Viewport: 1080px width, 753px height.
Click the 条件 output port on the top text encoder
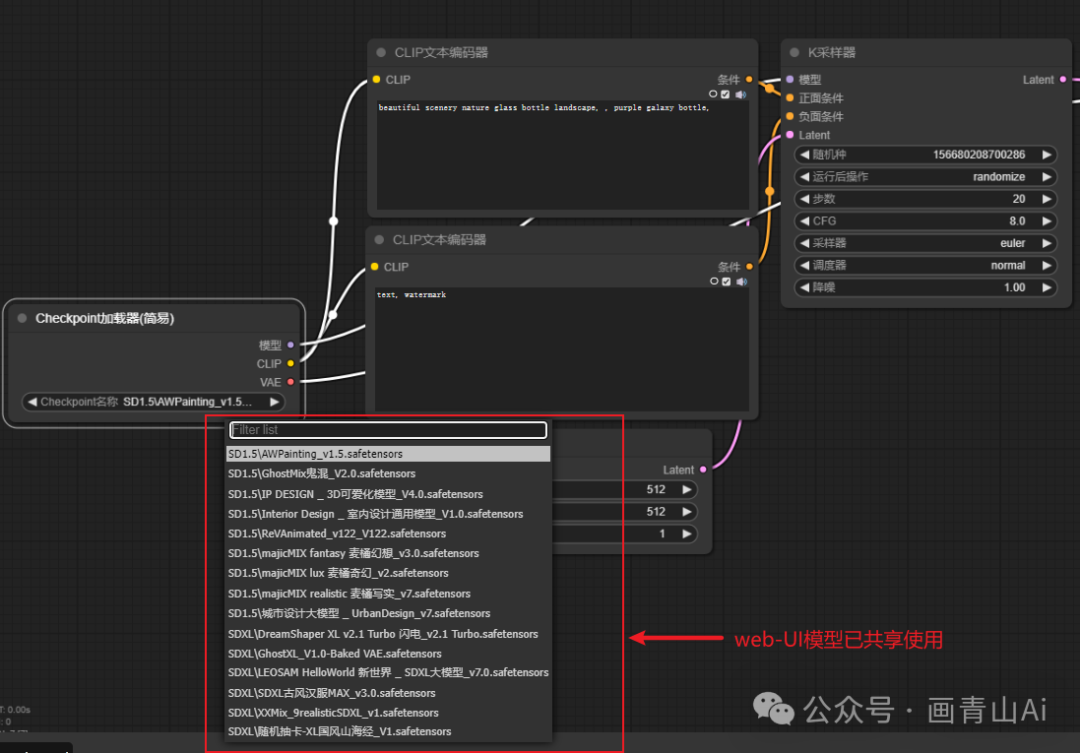click(749, 79)
